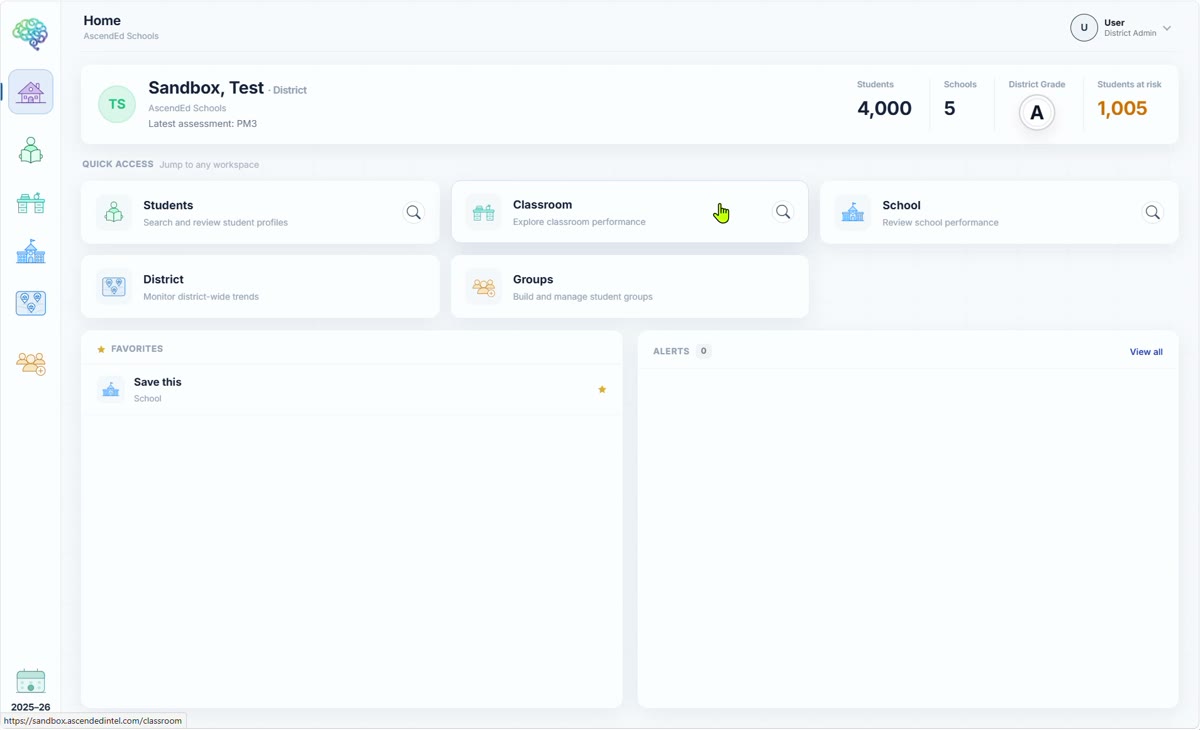Click the Sandbox, Test district name
The image size is (1200, 730).
pyautogui.click(x=206, y=88)
